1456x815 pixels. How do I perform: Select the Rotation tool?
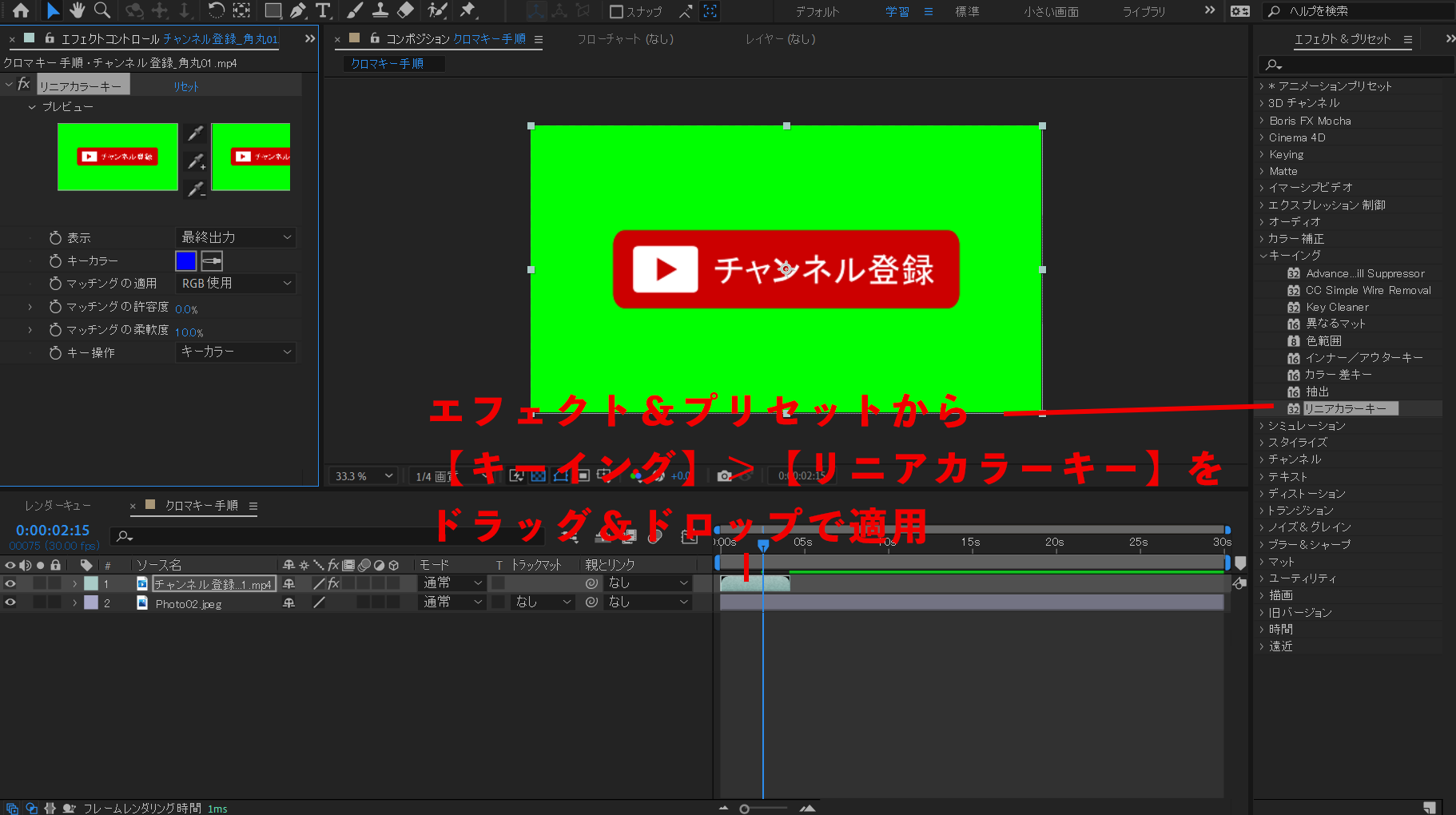tap(216, 10)
